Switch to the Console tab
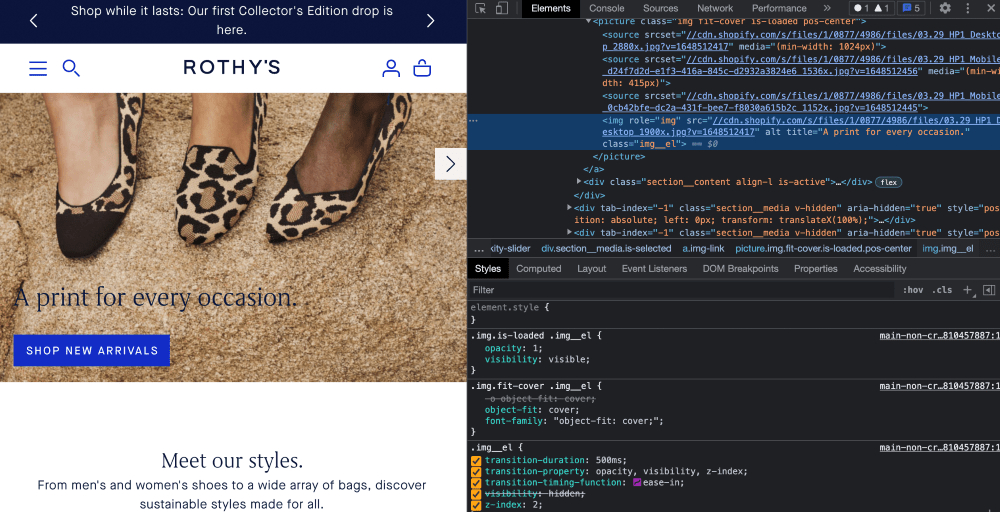The height and width of the screenshot is (512, 1000). 607,8
